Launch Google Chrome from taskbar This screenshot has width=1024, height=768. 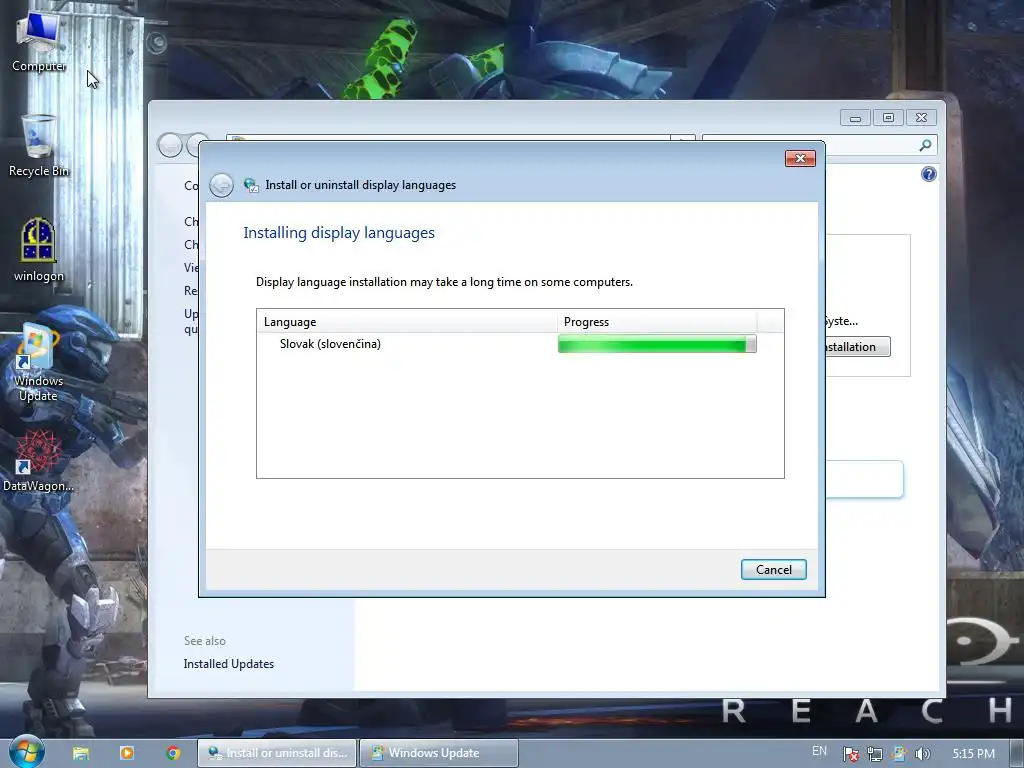point(173,753)
